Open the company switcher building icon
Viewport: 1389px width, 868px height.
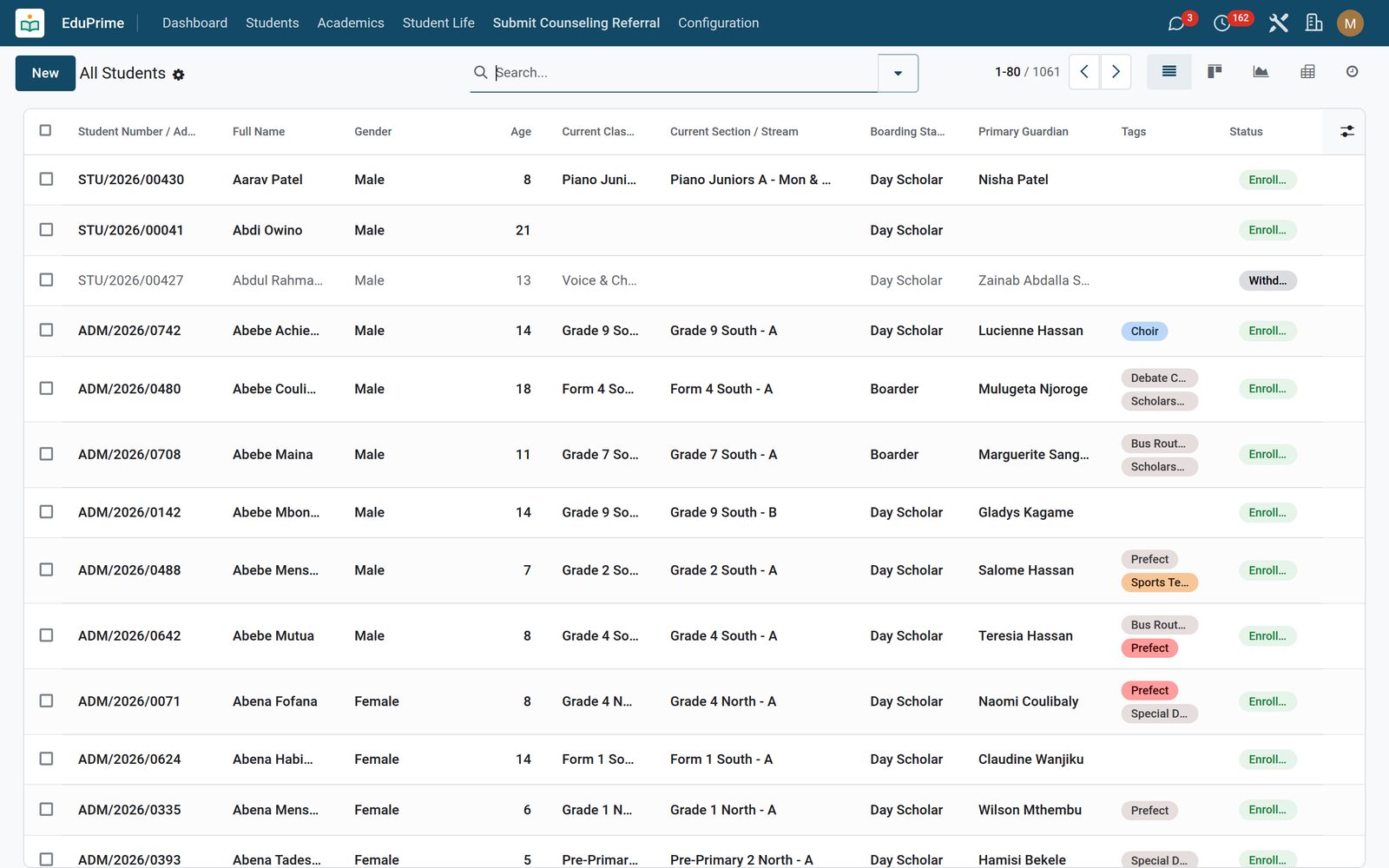point(1314,23)
